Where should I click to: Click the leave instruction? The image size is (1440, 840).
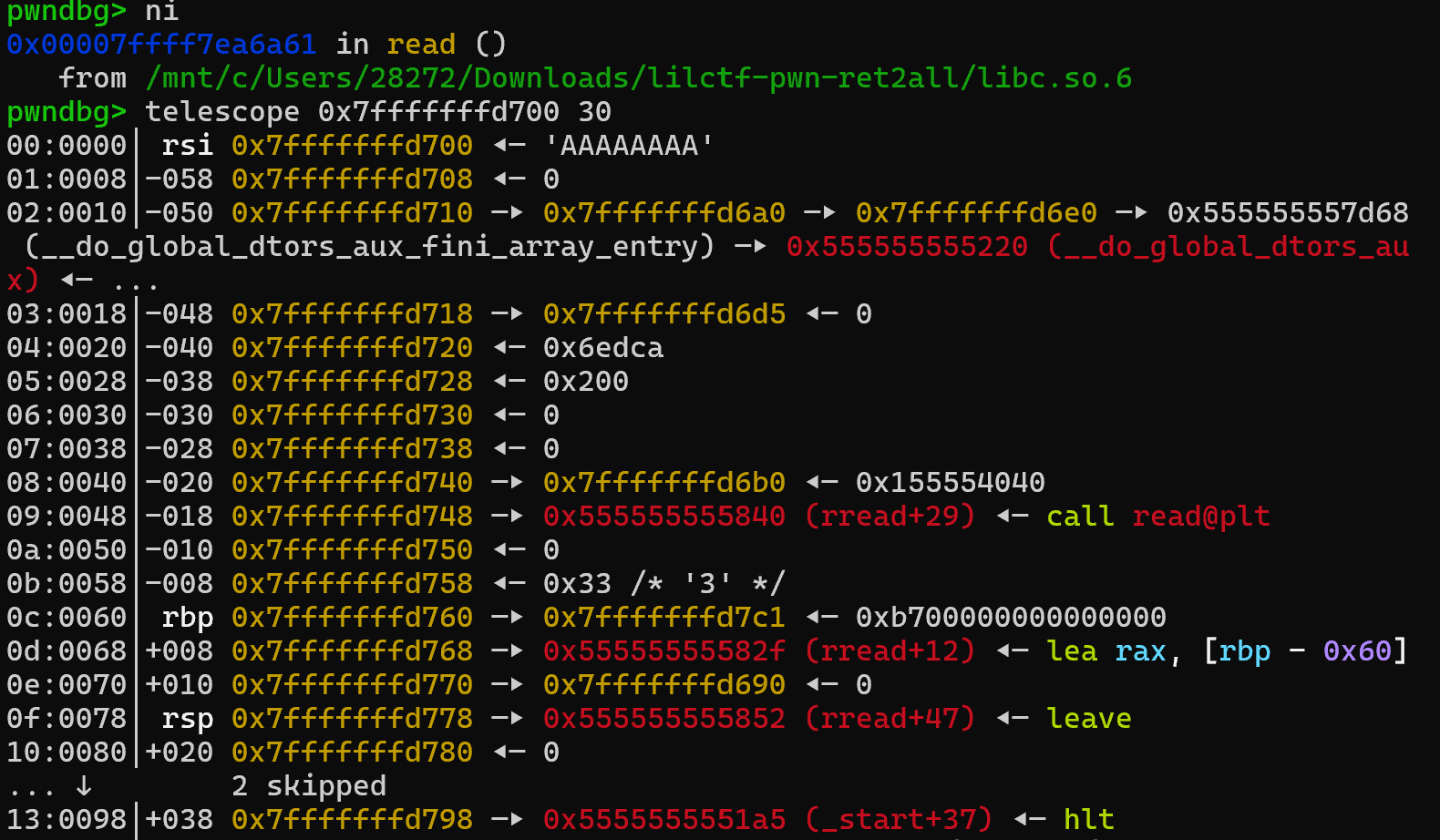(1089, 719)
